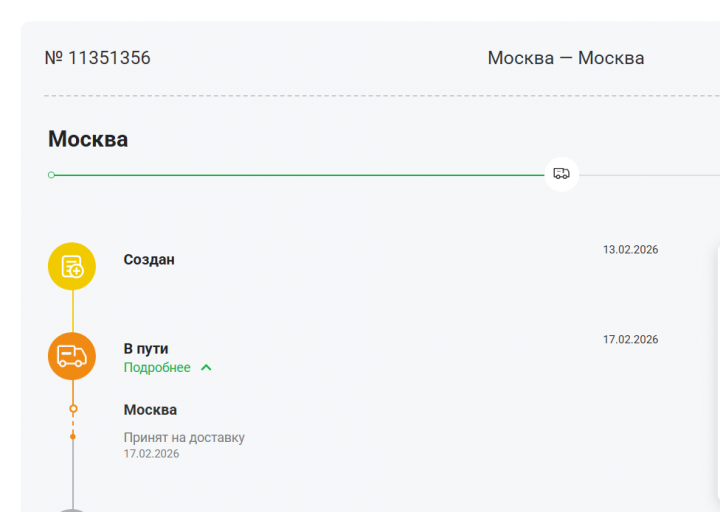Collapse details using the green chevron arrow

click(206, 368)
